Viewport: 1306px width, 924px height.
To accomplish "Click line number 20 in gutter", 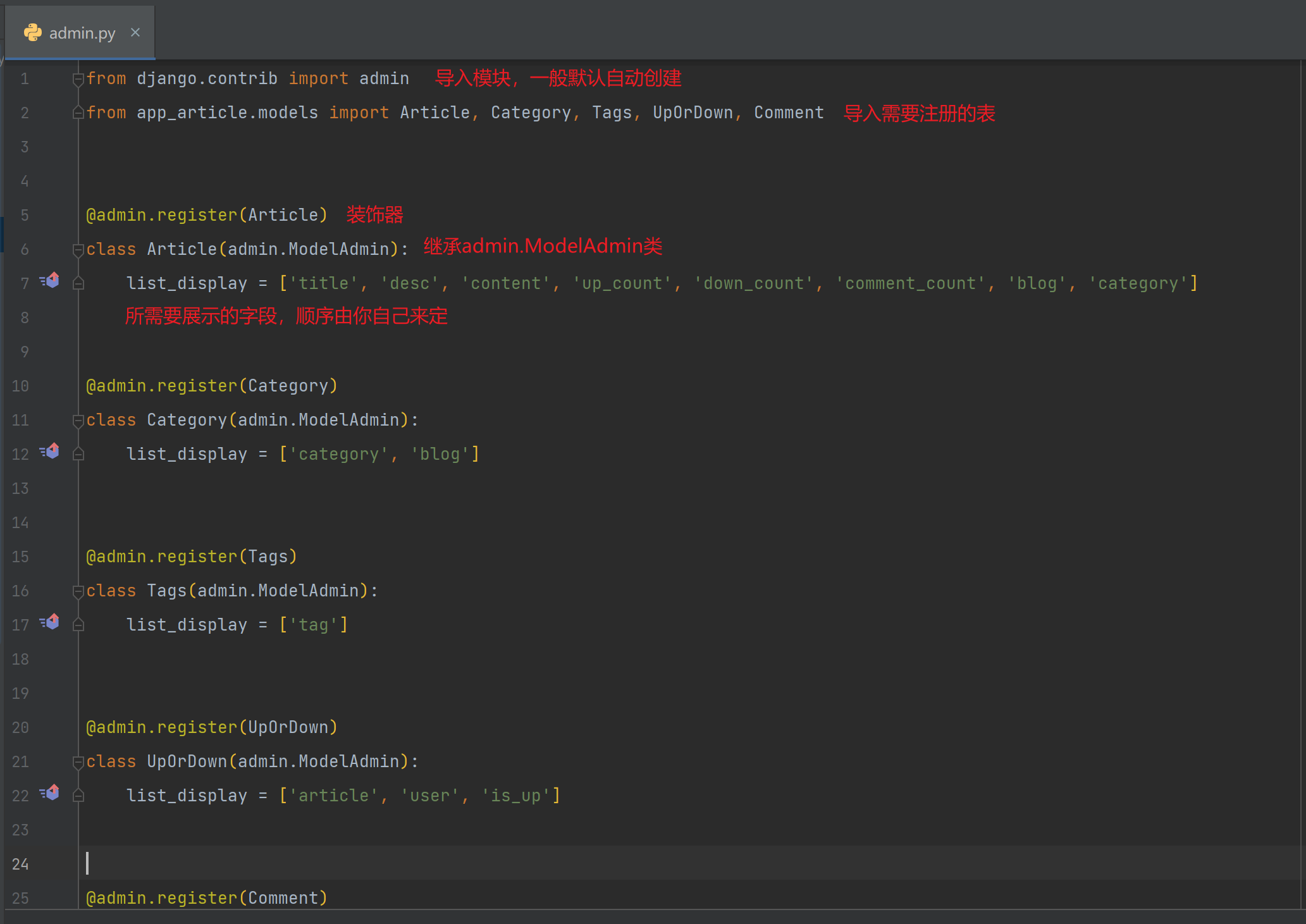I will [x=20, y=728].
